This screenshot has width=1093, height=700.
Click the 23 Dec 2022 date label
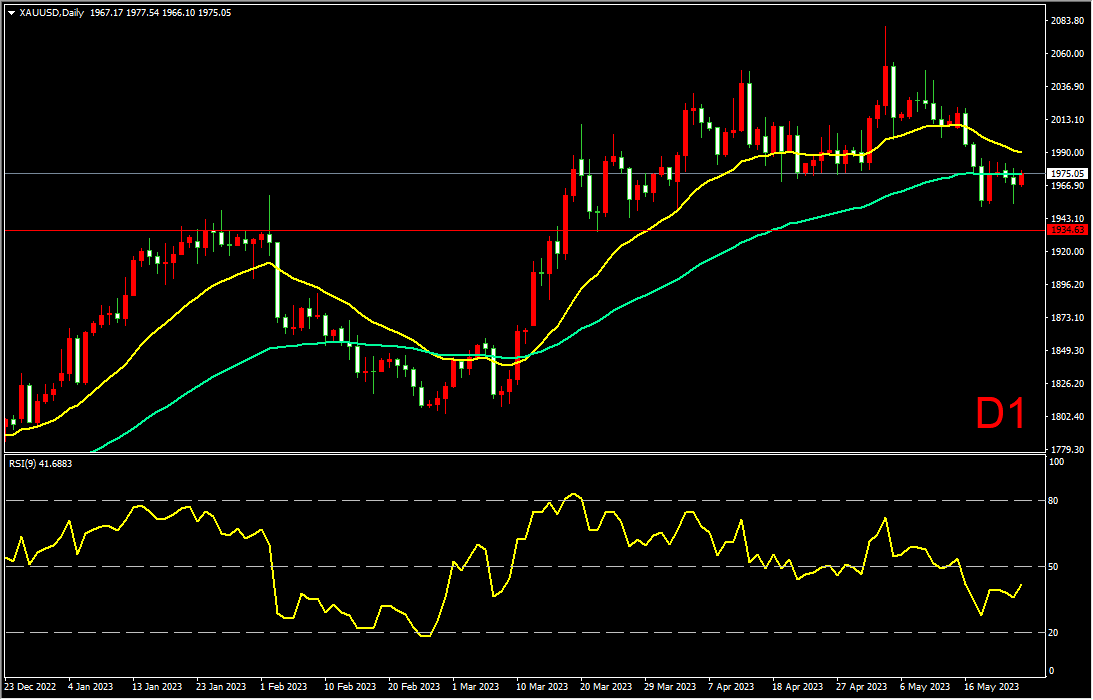31,687
